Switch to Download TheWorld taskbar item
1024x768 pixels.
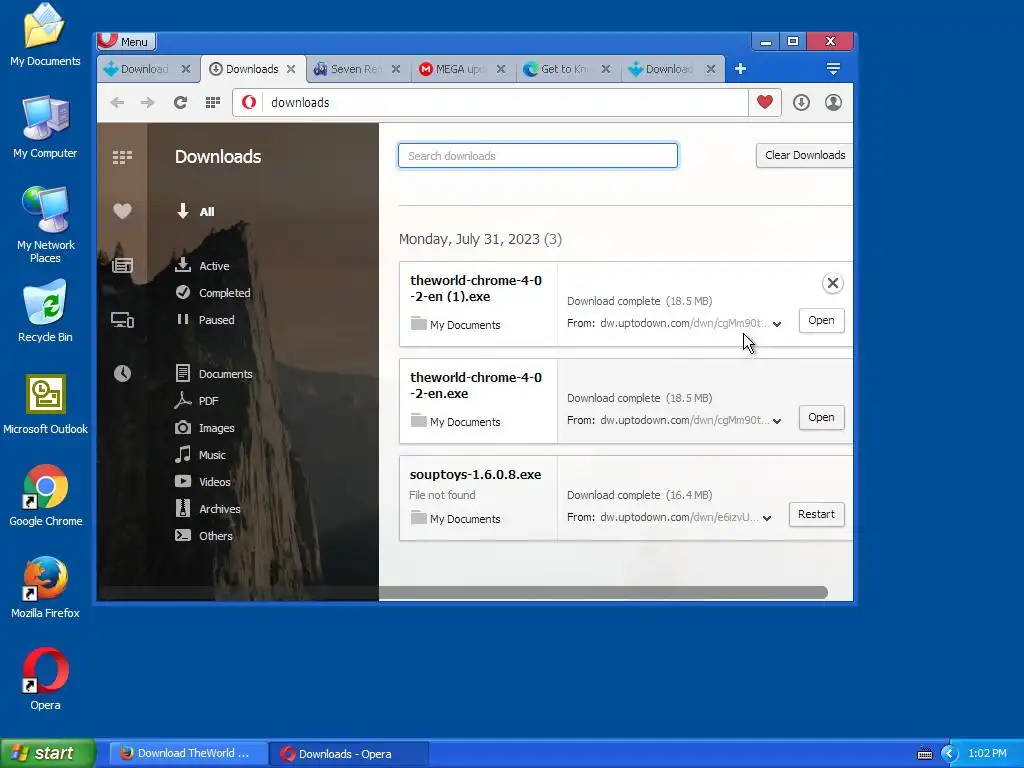[188, 753]
